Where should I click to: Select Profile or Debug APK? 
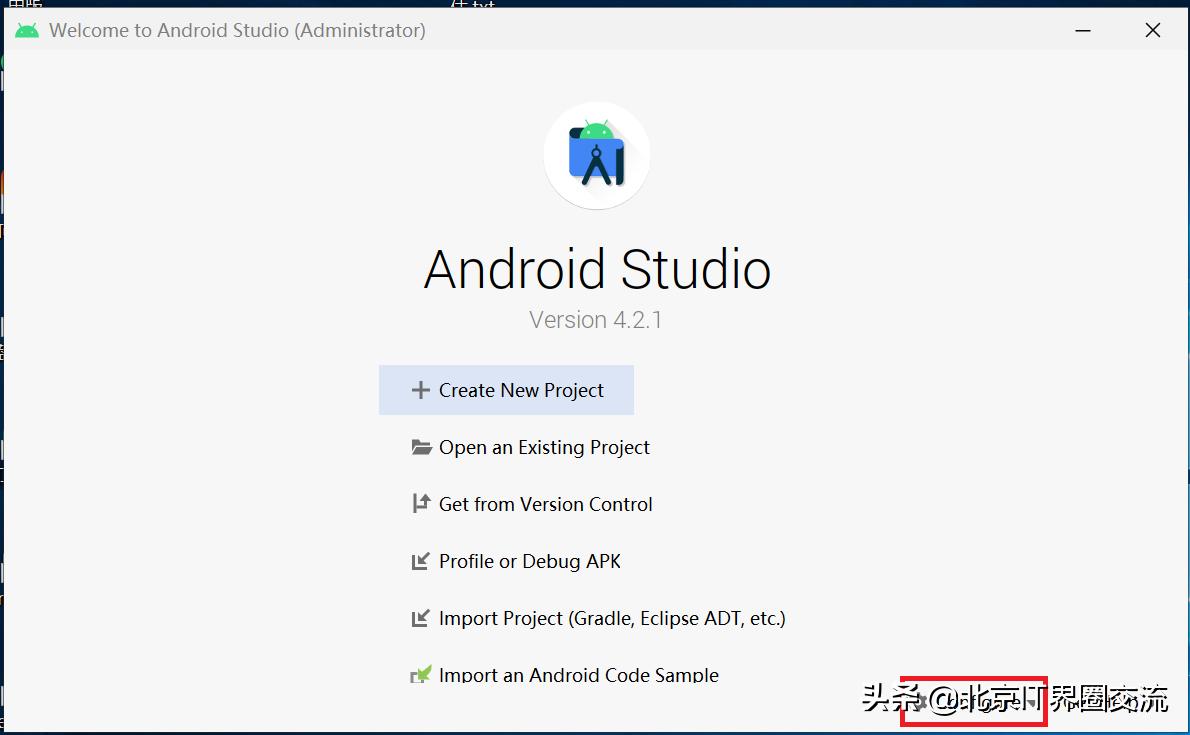point(516,561)
